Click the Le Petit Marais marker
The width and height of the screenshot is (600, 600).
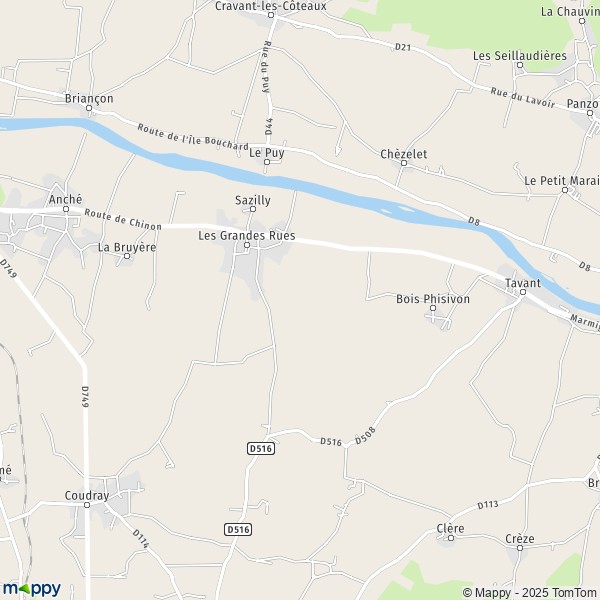(x=565, y=190)
